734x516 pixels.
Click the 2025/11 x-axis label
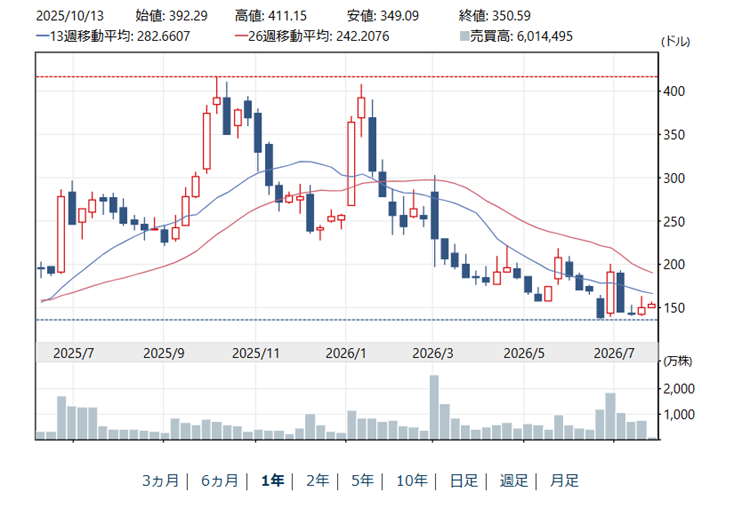pyautogui.click(x=256, y=353)
